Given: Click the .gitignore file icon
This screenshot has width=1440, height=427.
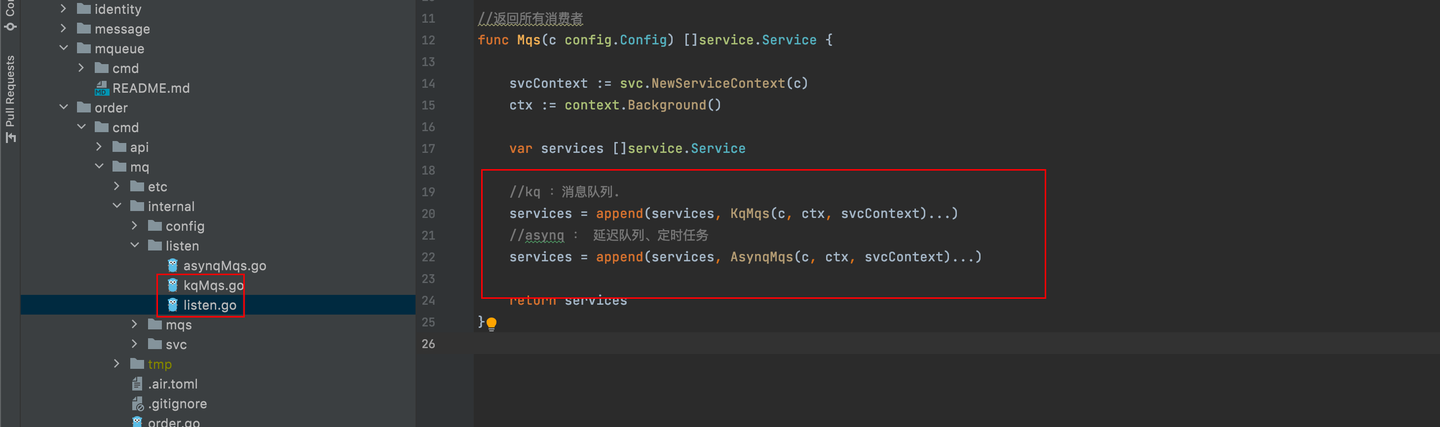Looking at the screenshot, I should [138, 404].
